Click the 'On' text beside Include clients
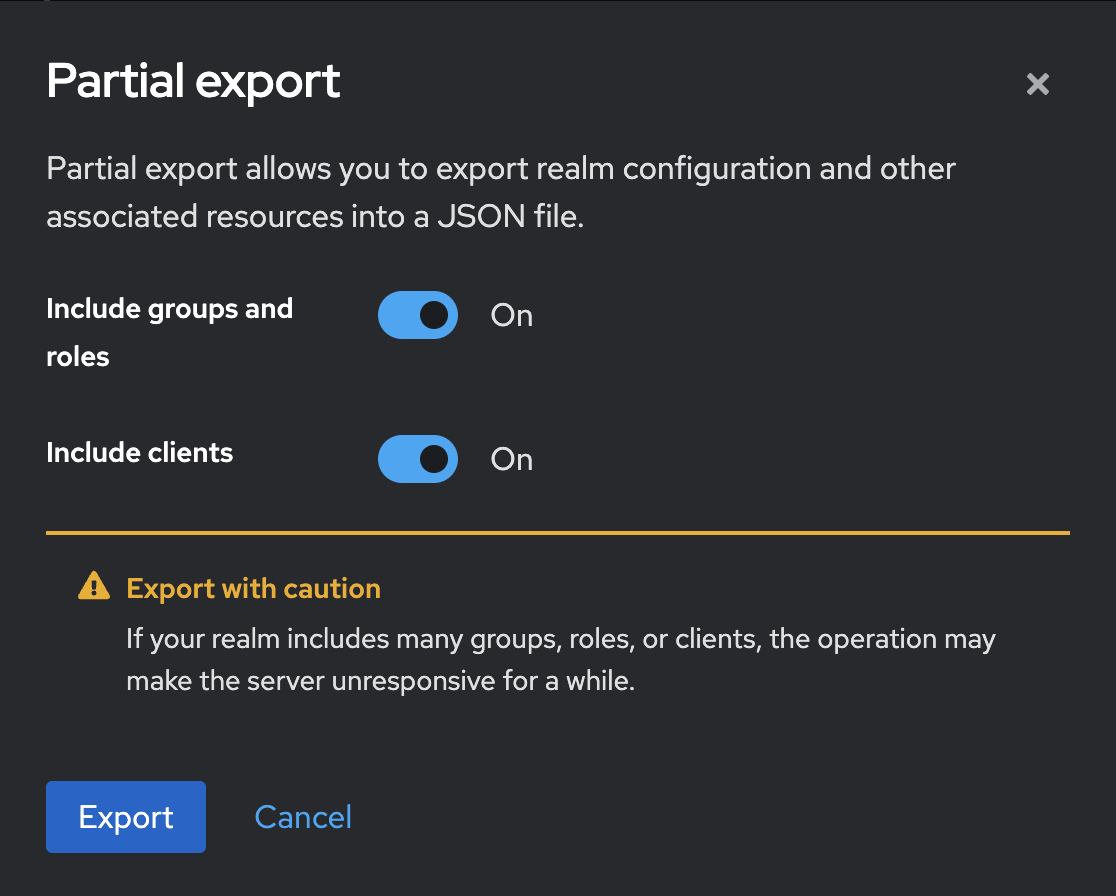 pos(512,460)
